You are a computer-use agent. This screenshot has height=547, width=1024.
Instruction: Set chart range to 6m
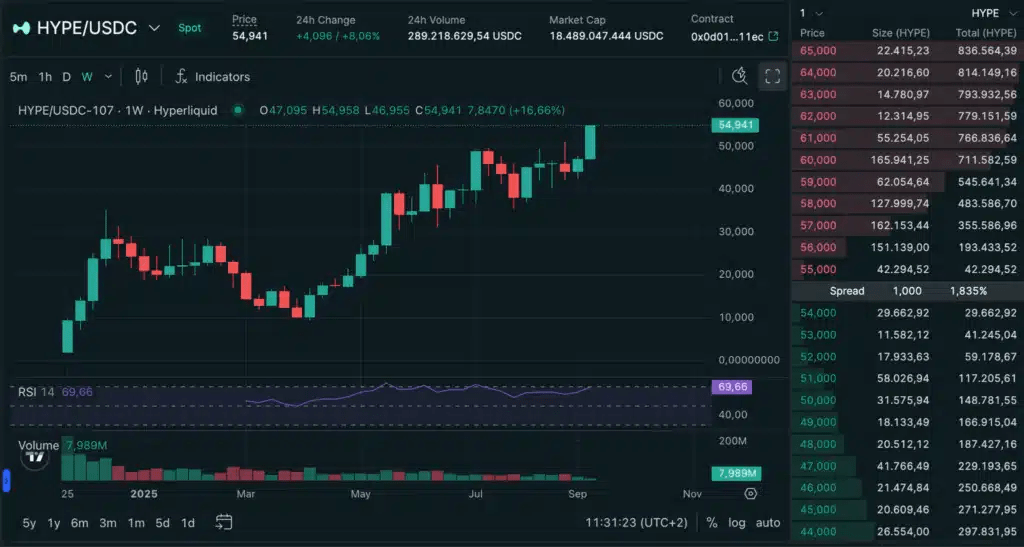78,522
